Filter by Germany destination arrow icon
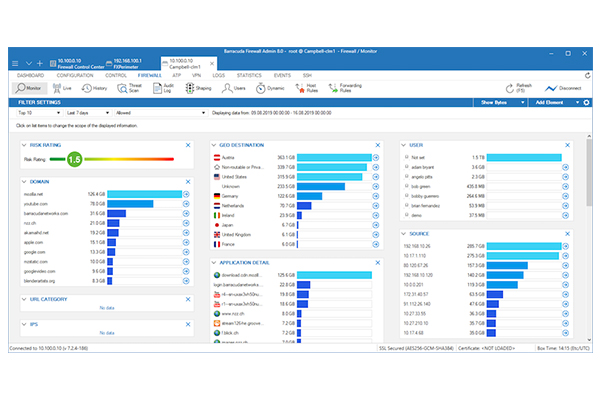The width and height of the screenshot is (600, 400). click(376, 196)
